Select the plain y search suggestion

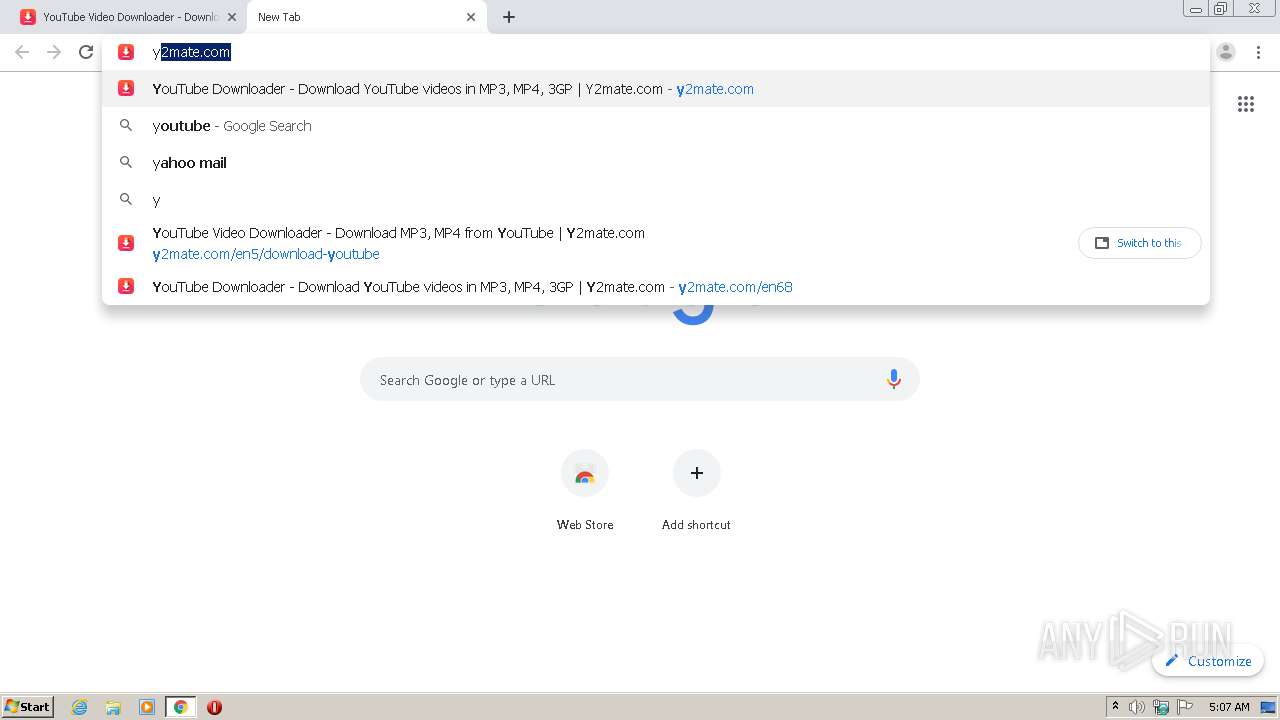click(x=655, y=200)
